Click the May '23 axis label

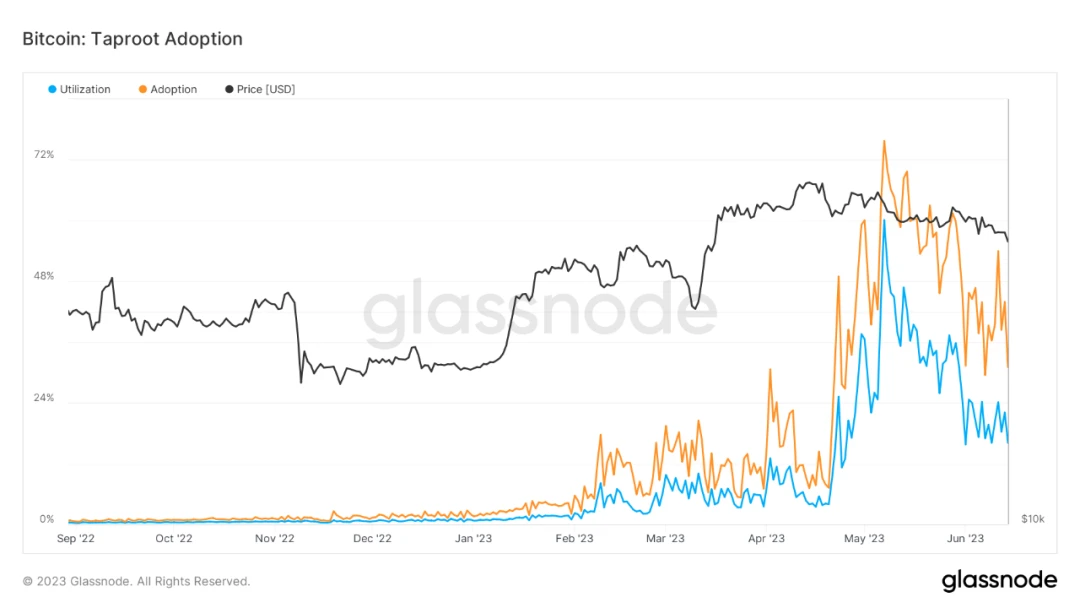click(864, 538)
